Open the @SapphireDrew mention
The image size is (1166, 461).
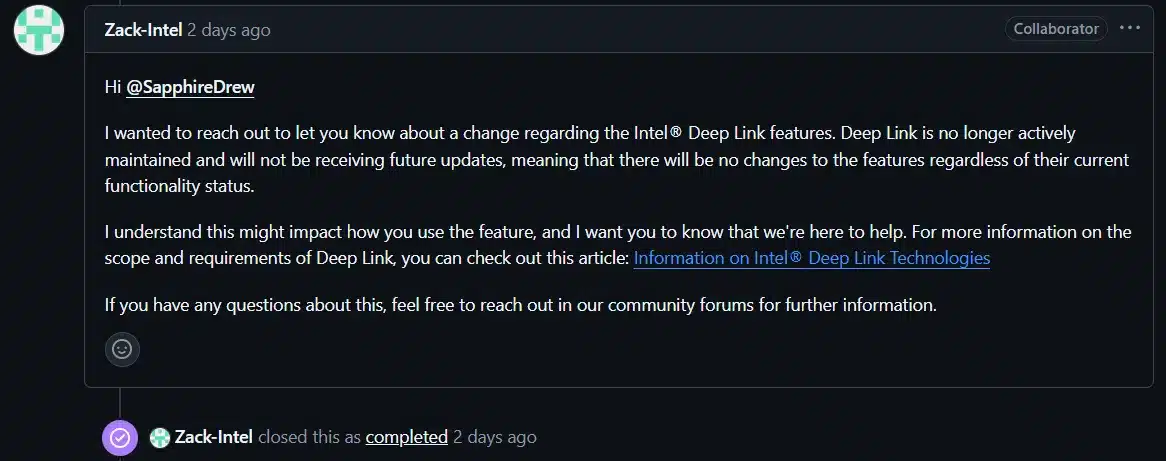190,87
